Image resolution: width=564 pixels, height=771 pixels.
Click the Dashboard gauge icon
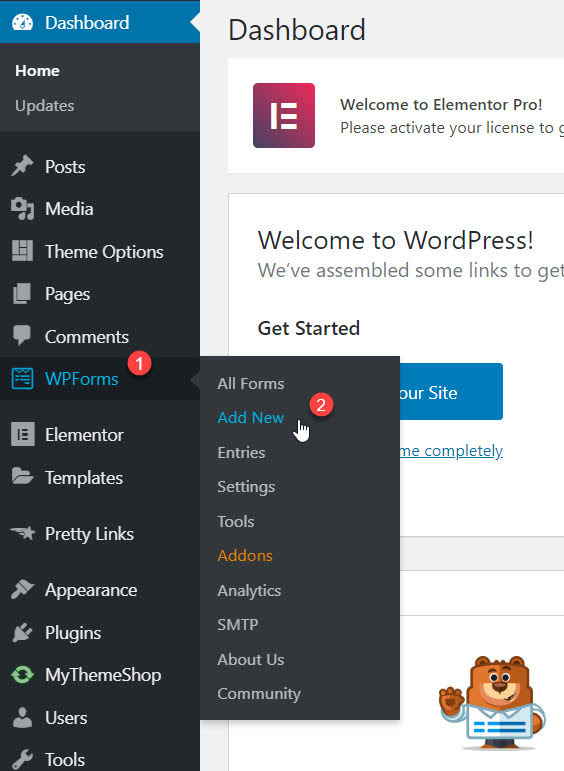click(22, 23)
